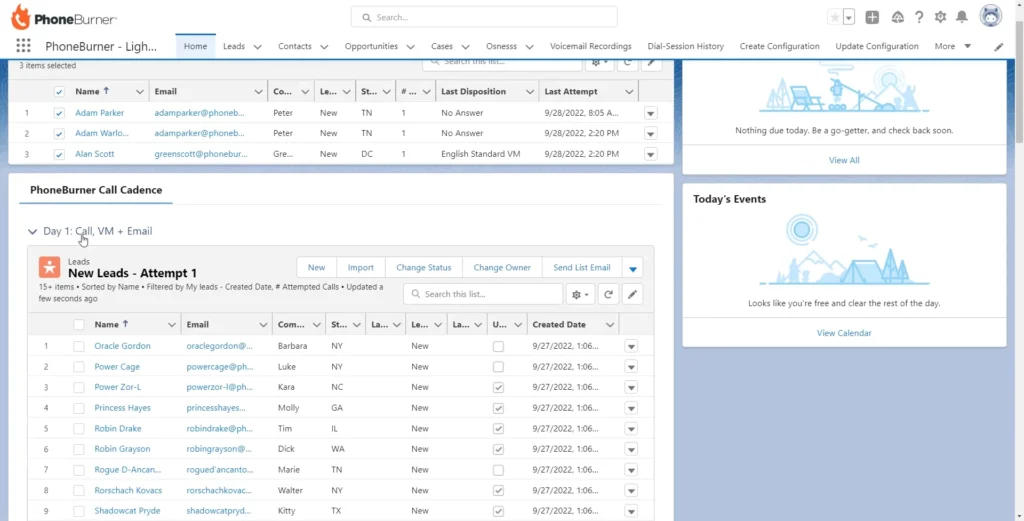Open the App Launcher grid icon
This screenshot has height=521, width=1024.
[23, 46]
